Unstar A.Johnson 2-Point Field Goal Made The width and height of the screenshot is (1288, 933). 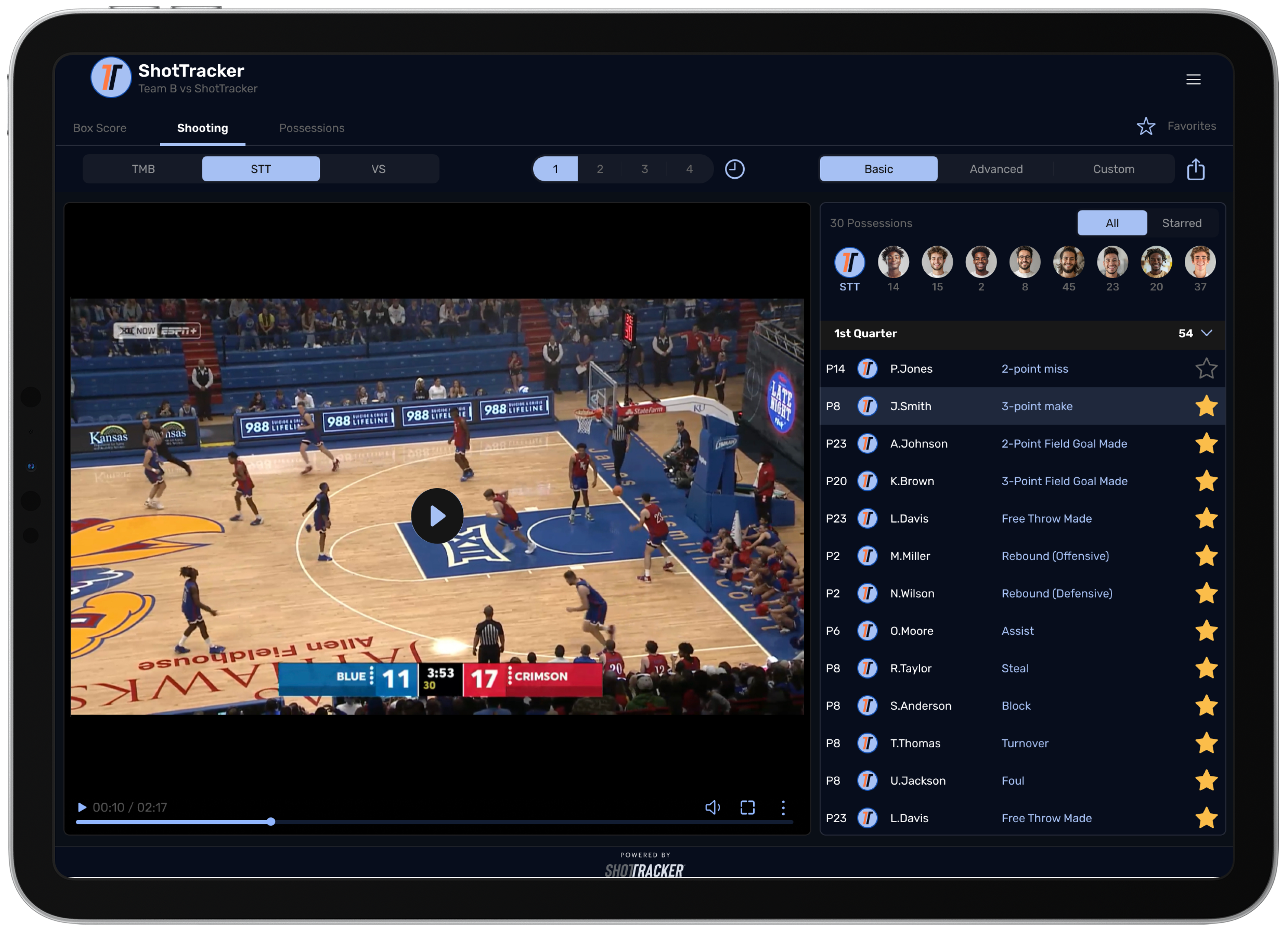click(x=1206, y=443)
